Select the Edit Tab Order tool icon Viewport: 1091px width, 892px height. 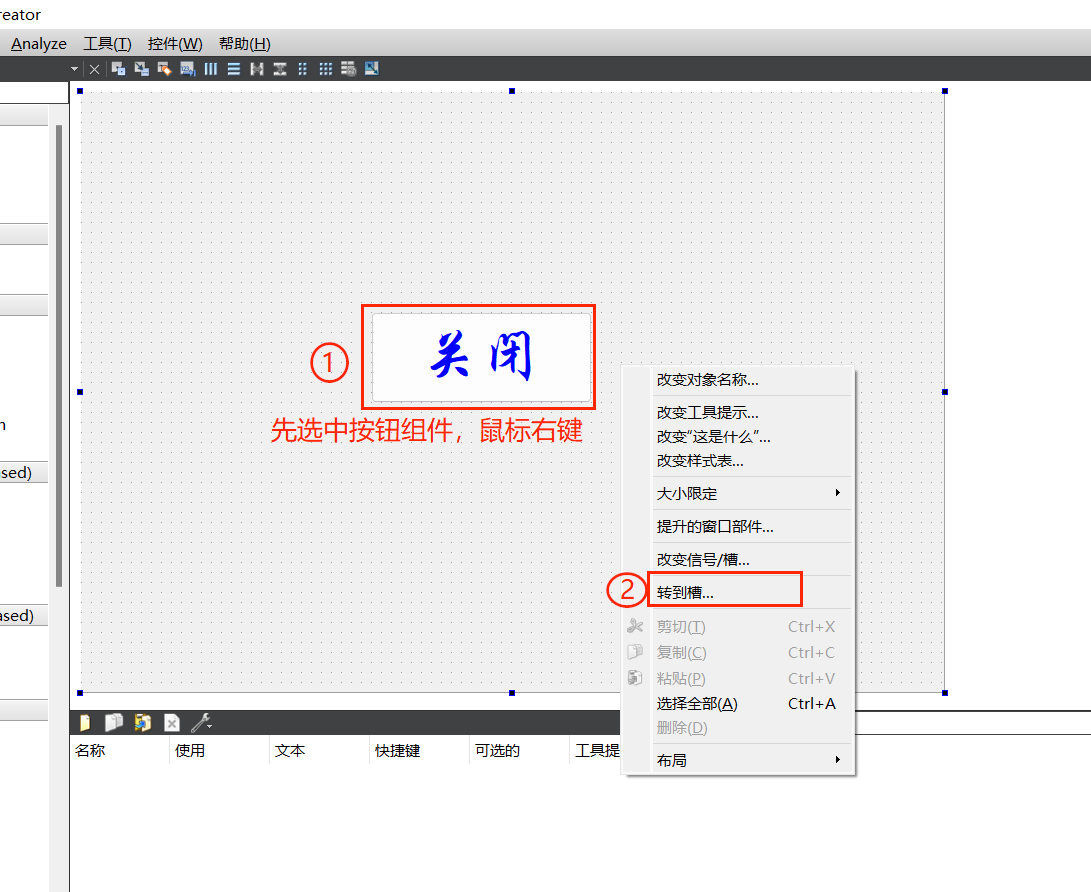pyautogui.click(x=186, y=68)
